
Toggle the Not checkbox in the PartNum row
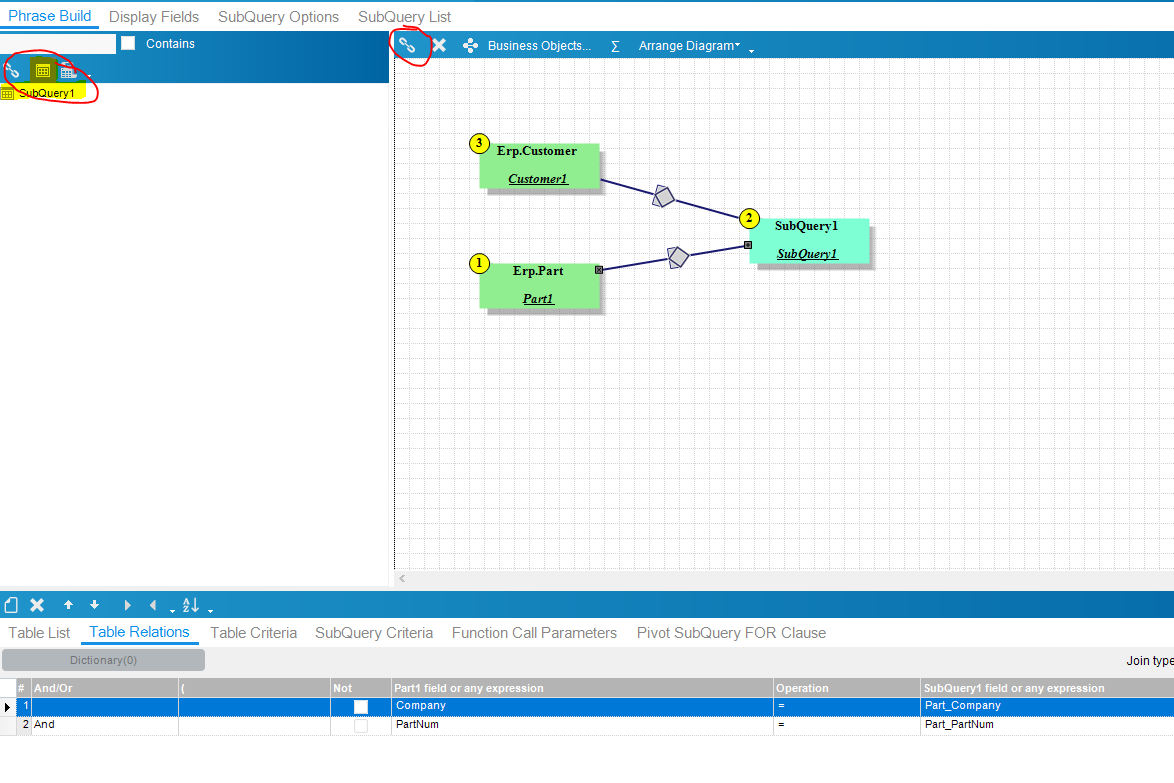(361, 725)
